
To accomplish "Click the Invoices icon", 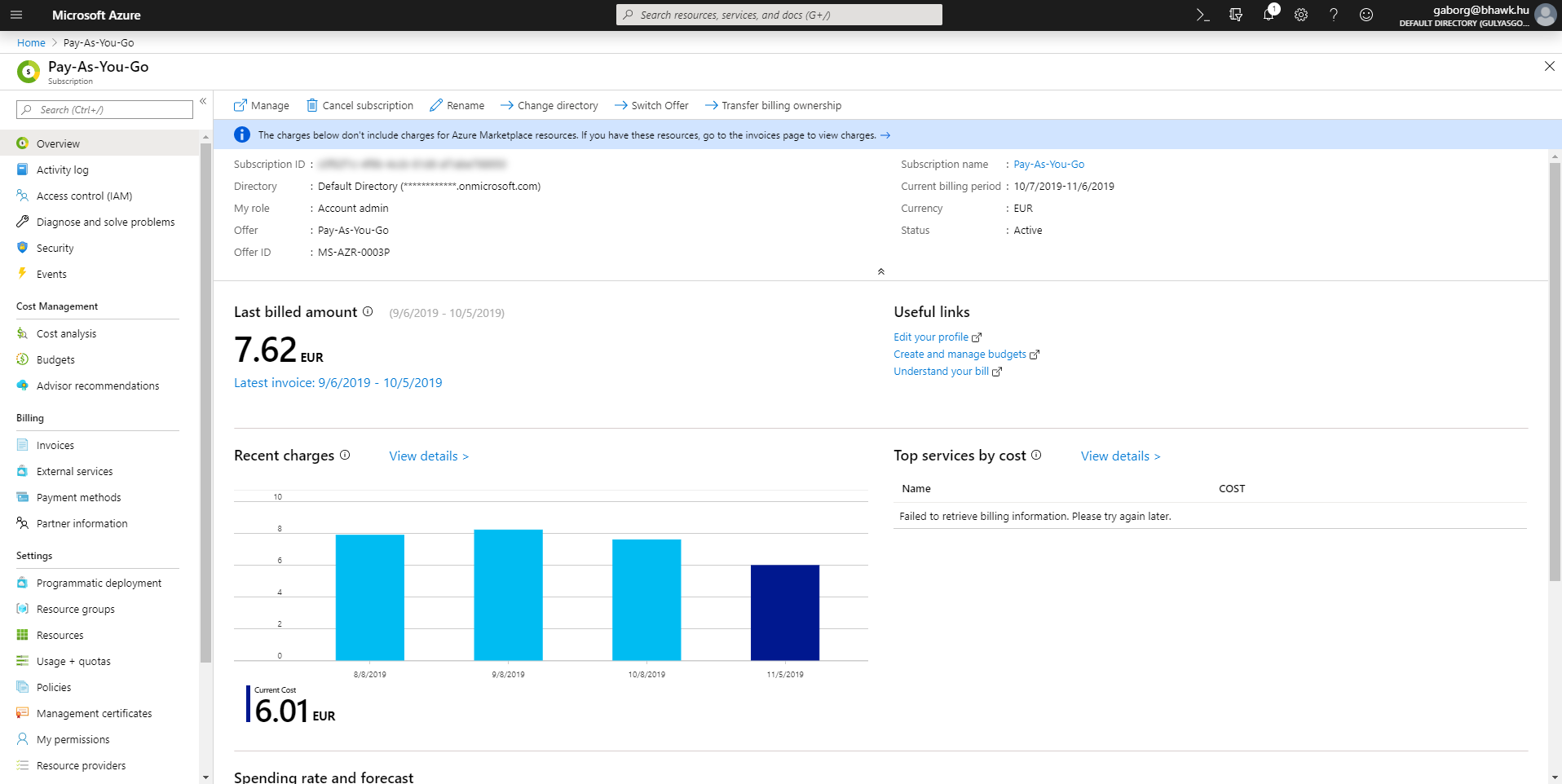I will point(22,445).
